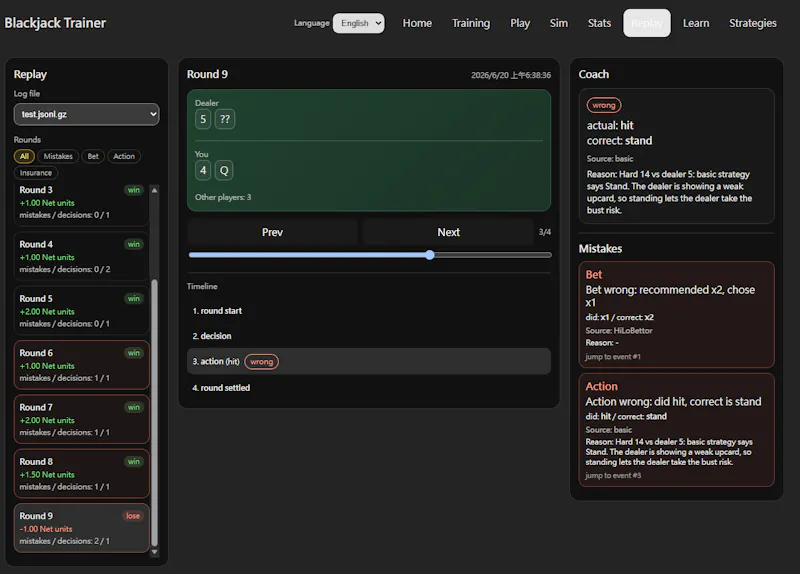Click 'Source: HiLoBettor' text
Image resolution: width=800 pixels, height=574 pixels.
click(x=619, y=331)
